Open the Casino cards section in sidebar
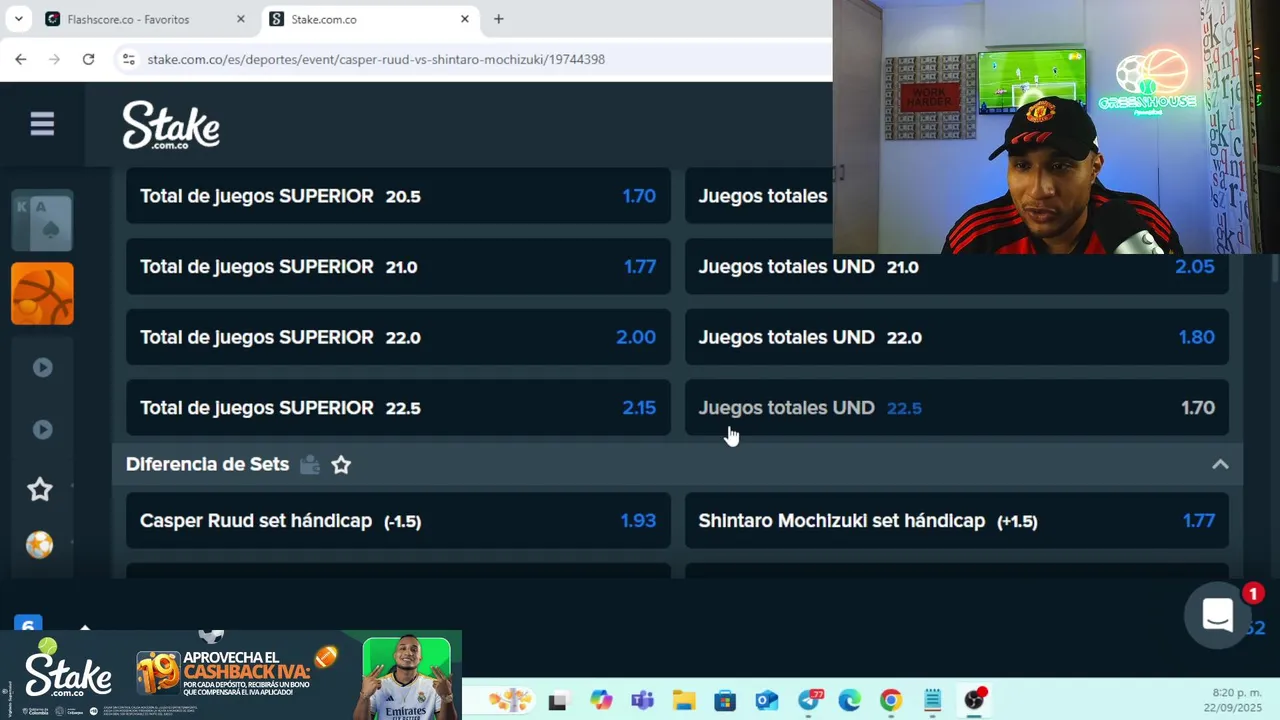Viewport: 1280px width, 720px height. 42,220
